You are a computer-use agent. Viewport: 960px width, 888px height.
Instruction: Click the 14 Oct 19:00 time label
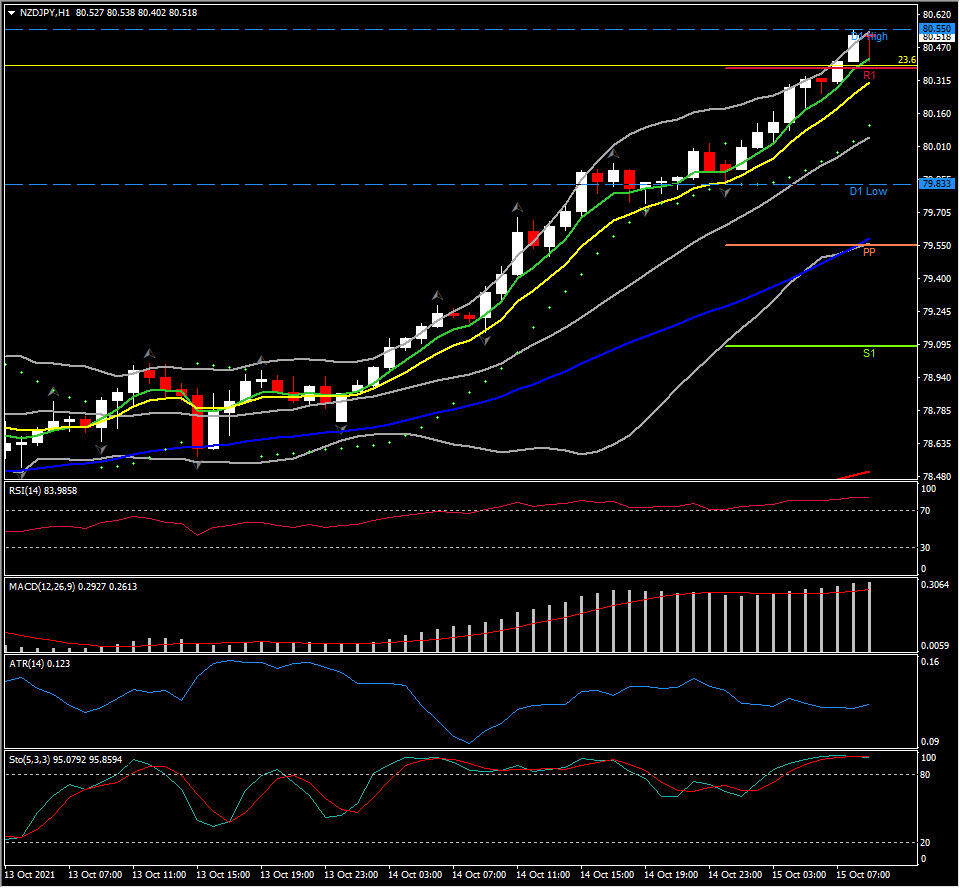point(671,874)
